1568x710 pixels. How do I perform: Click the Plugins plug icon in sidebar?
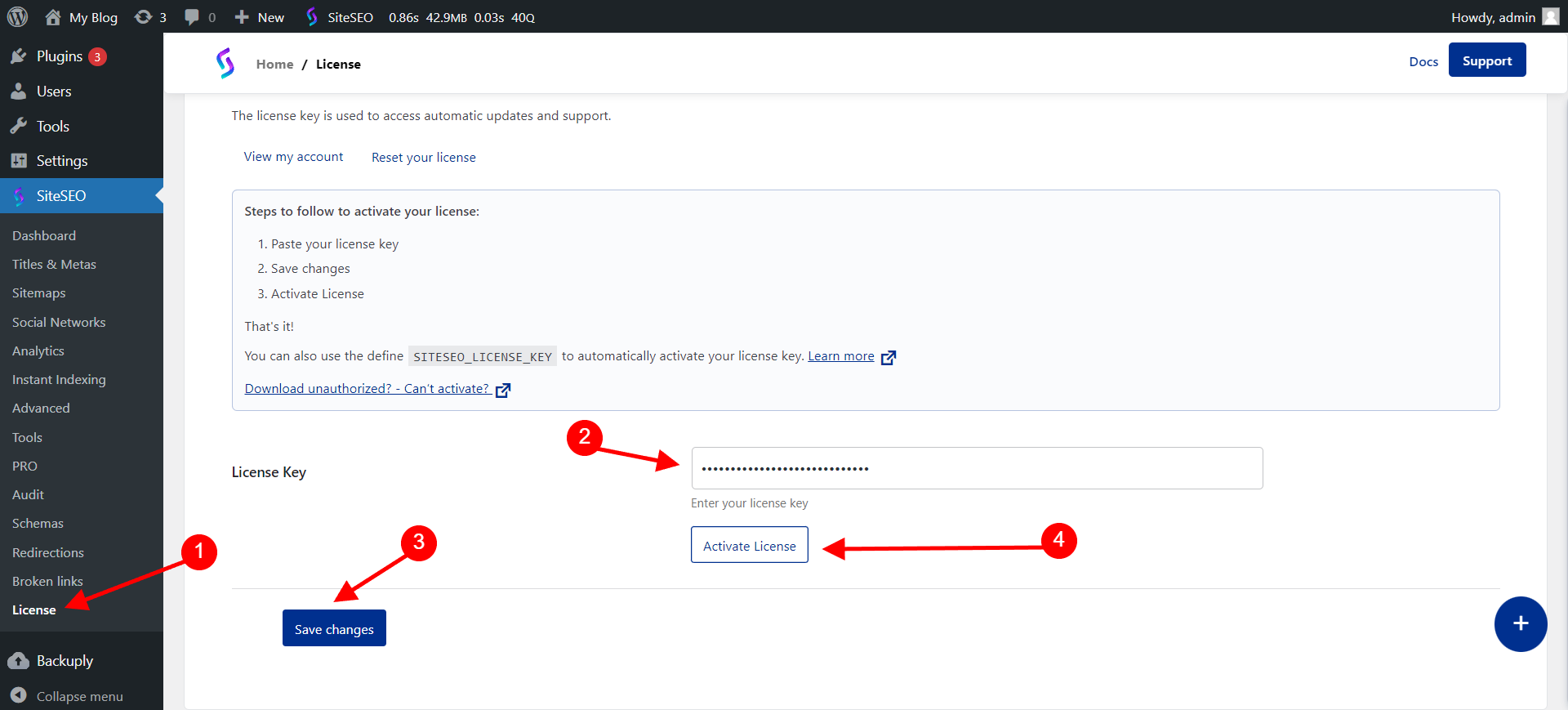(x=19, y=56)
